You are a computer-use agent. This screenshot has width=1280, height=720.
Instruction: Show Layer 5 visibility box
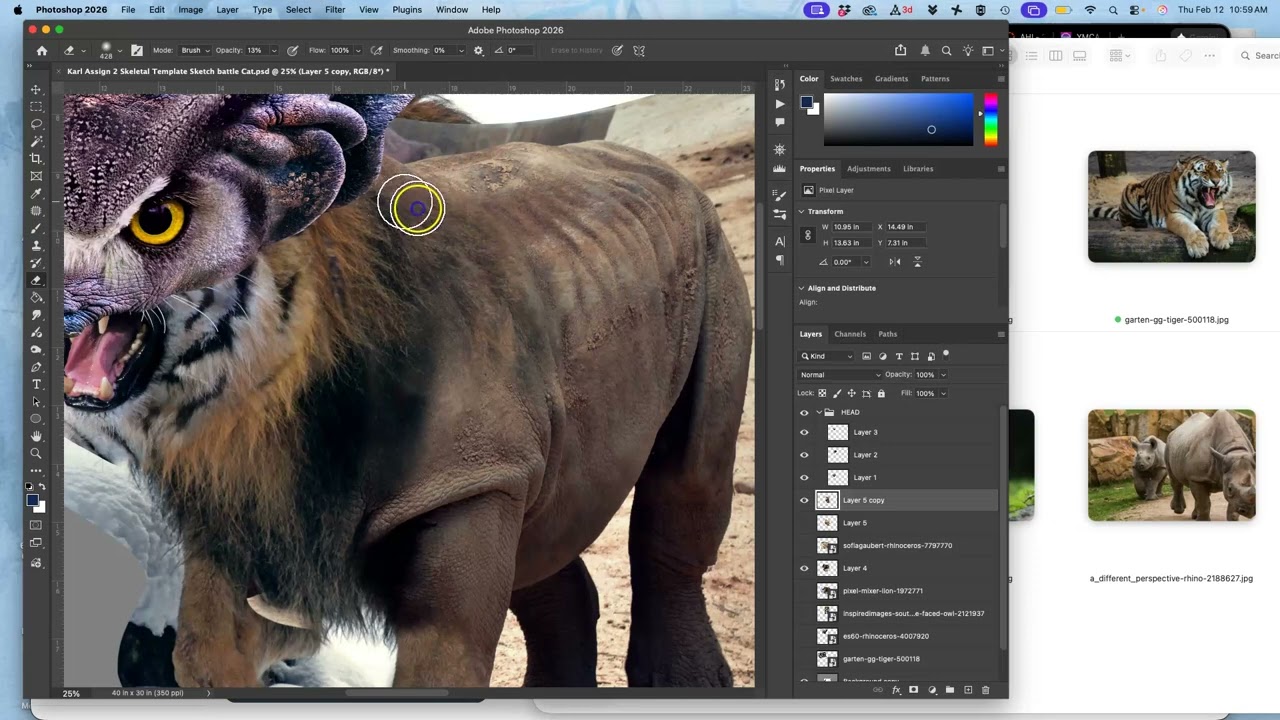coord(804,523)
